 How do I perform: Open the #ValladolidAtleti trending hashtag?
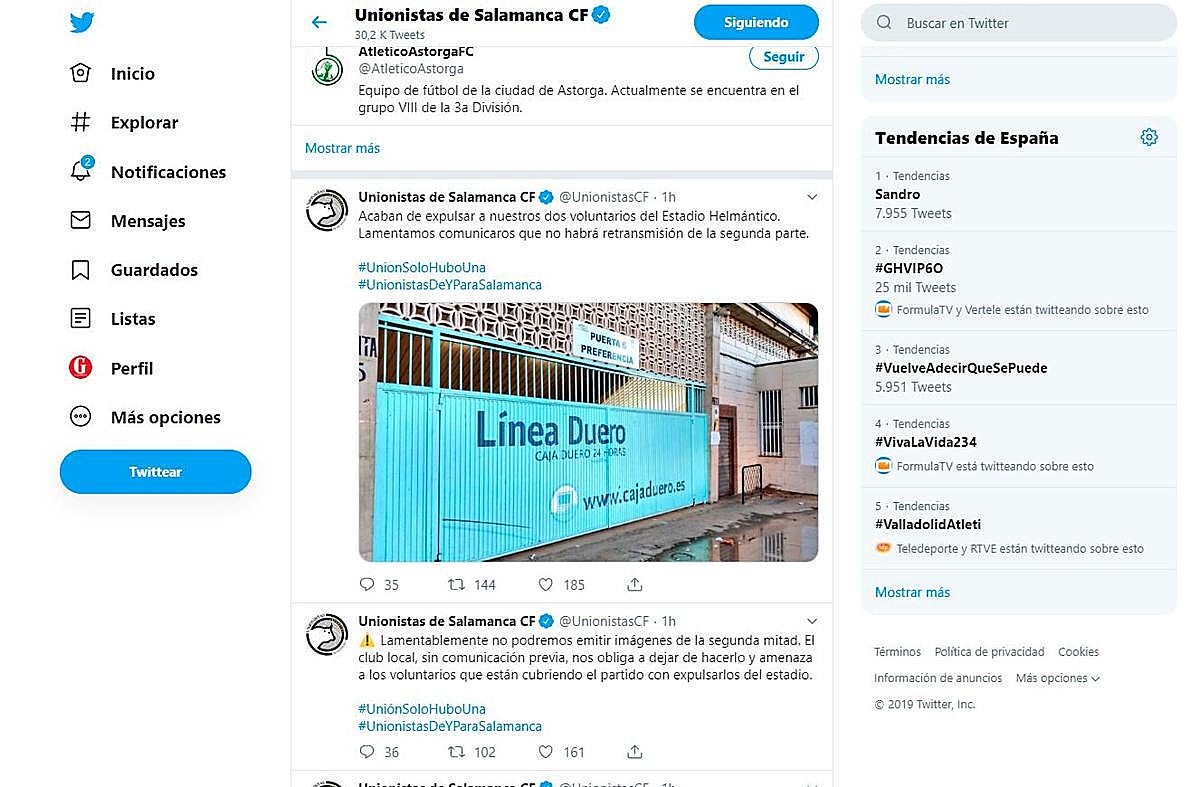[x=928, y=524]
